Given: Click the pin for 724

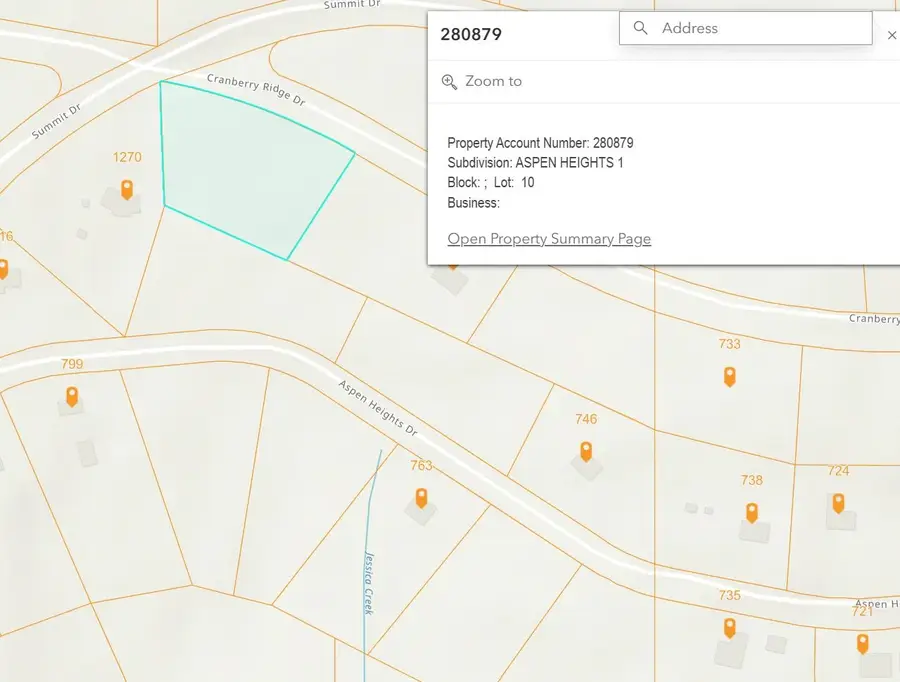Looking at the screenshot, I should (x=839, y=503).
